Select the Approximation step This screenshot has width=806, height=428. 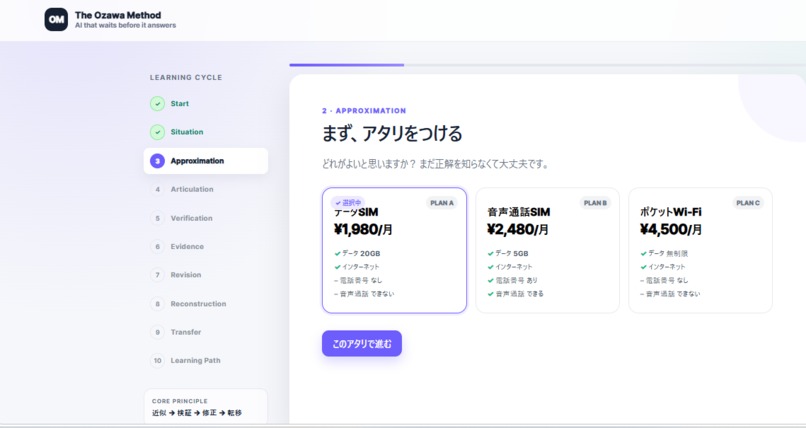point(206,161)
